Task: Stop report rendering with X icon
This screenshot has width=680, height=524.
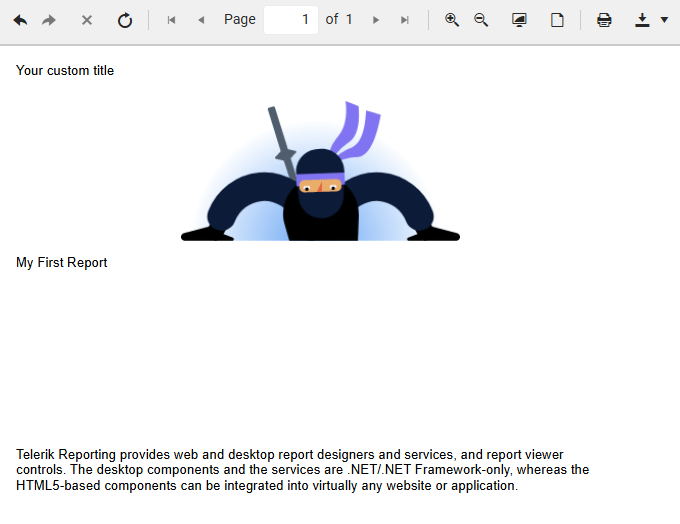Action: tap(87, 20)
